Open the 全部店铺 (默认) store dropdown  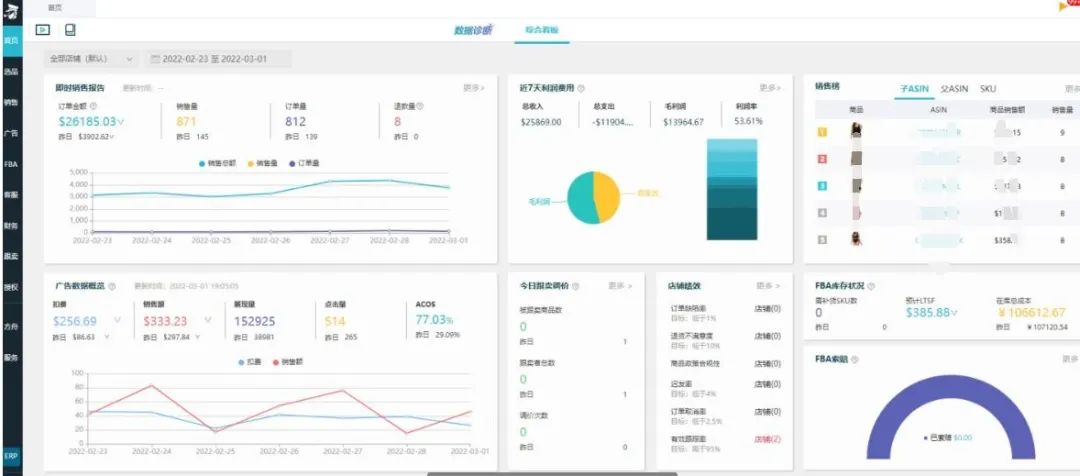point(91,59)
